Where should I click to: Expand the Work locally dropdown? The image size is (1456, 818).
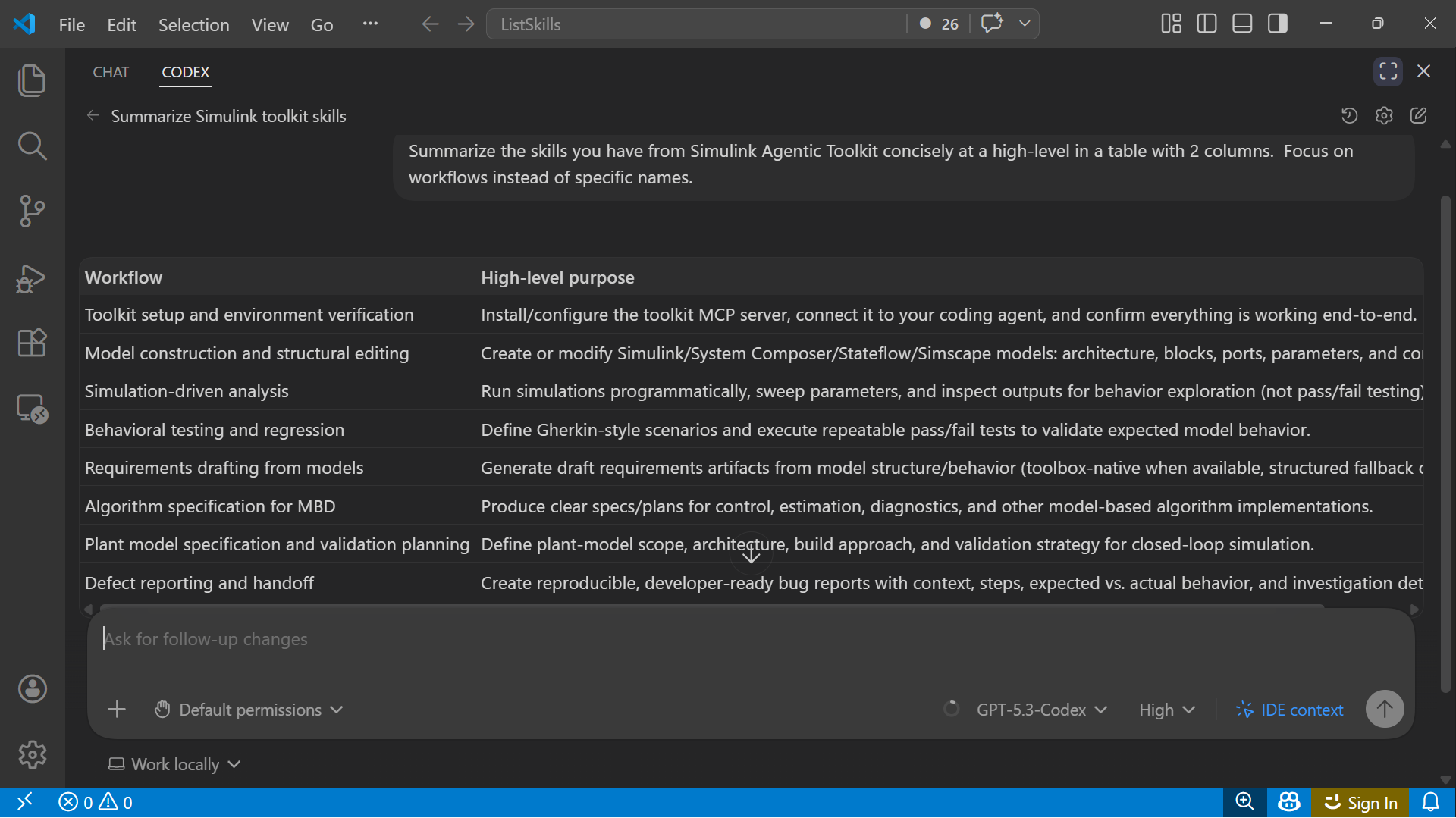pos(174,764)
